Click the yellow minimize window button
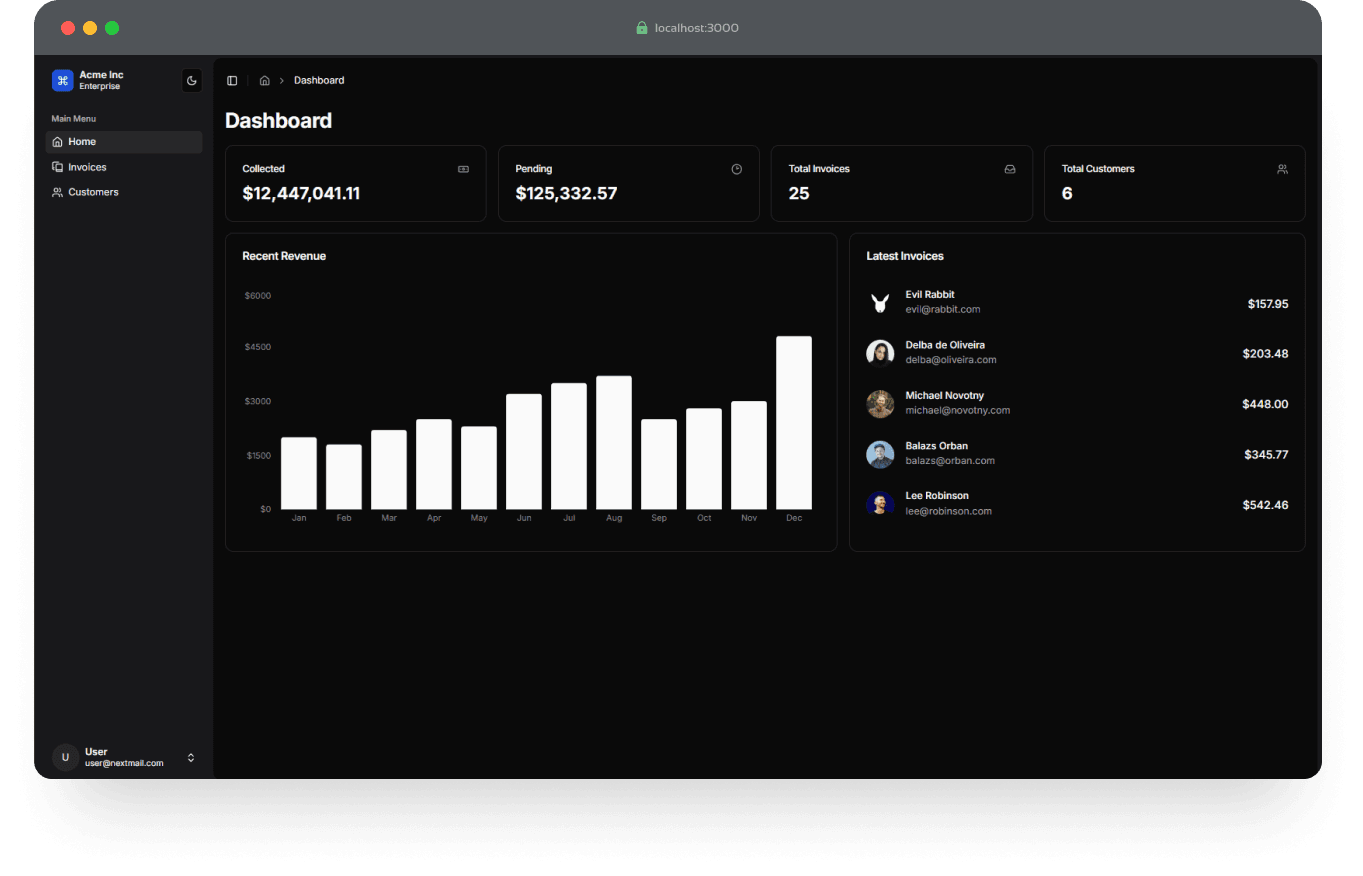This screenshot has width=1363, height=876. [90, 28]
